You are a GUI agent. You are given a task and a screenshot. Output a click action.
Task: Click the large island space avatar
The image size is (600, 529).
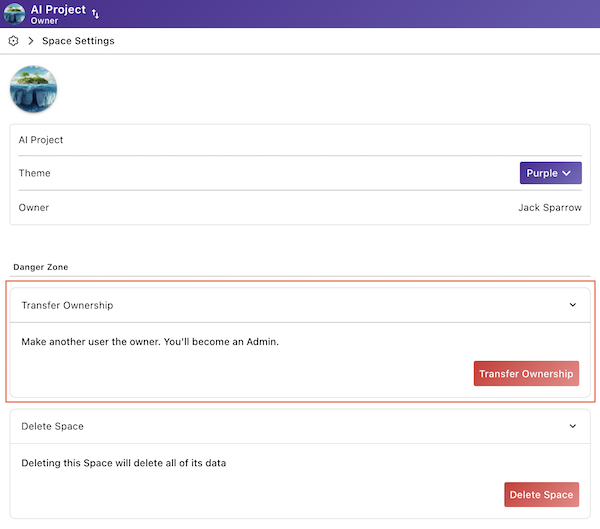pos(33,90)
